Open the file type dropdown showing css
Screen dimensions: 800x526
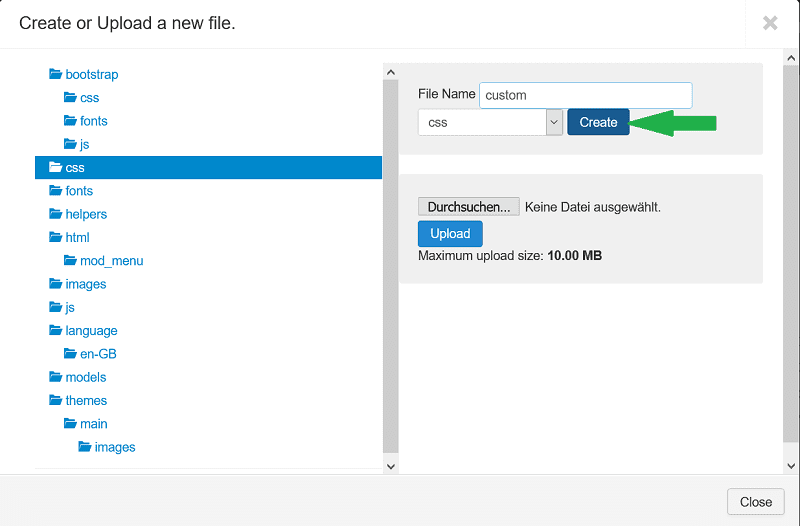(490, 122)
